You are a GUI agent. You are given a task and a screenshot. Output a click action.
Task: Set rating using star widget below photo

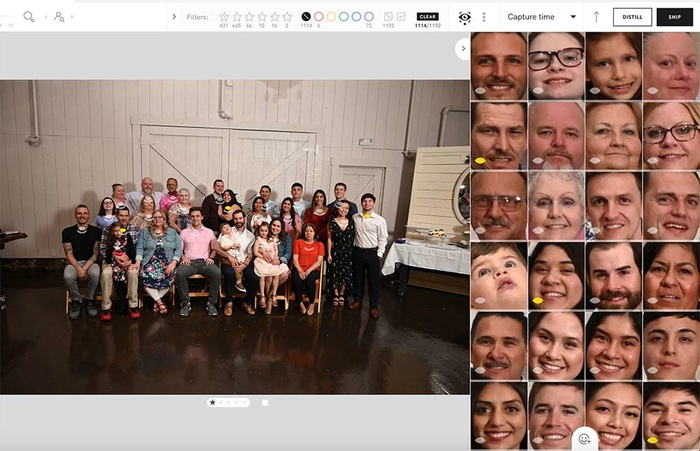coord(213,402)
